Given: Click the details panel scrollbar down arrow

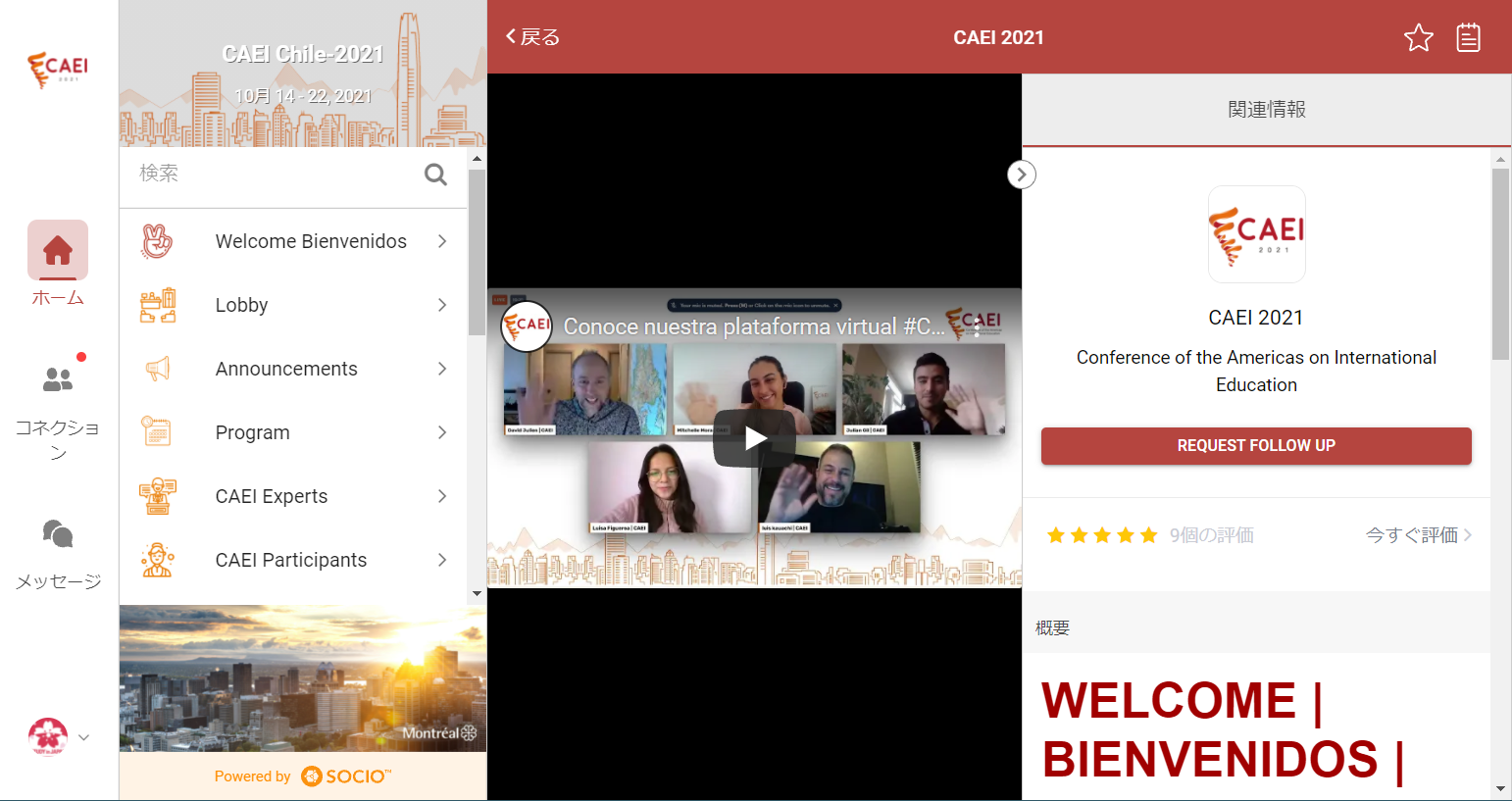Looking at the screenshot, I should (x=1500, y=789).
